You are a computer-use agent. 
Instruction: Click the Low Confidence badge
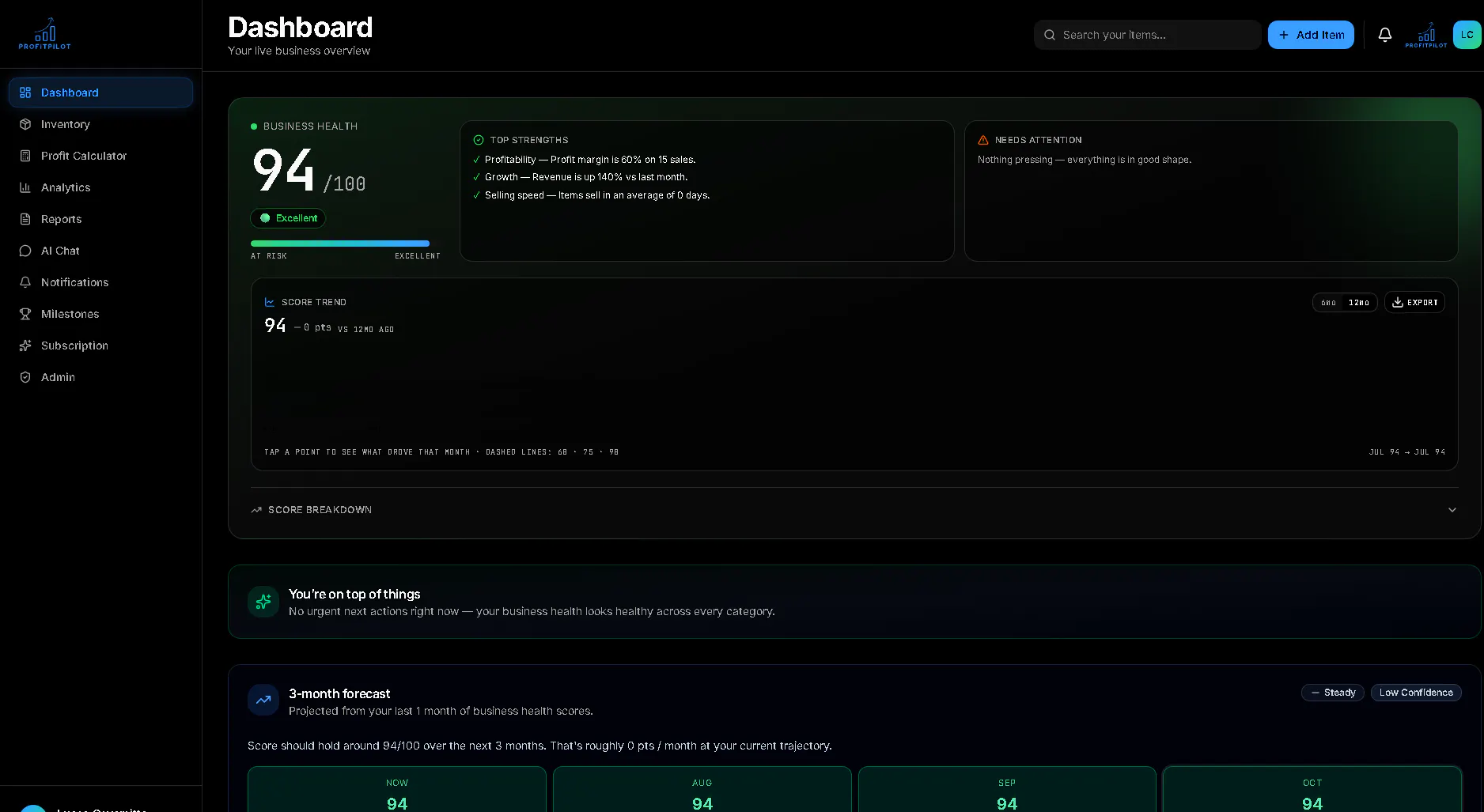click(x=1416, y=693)
